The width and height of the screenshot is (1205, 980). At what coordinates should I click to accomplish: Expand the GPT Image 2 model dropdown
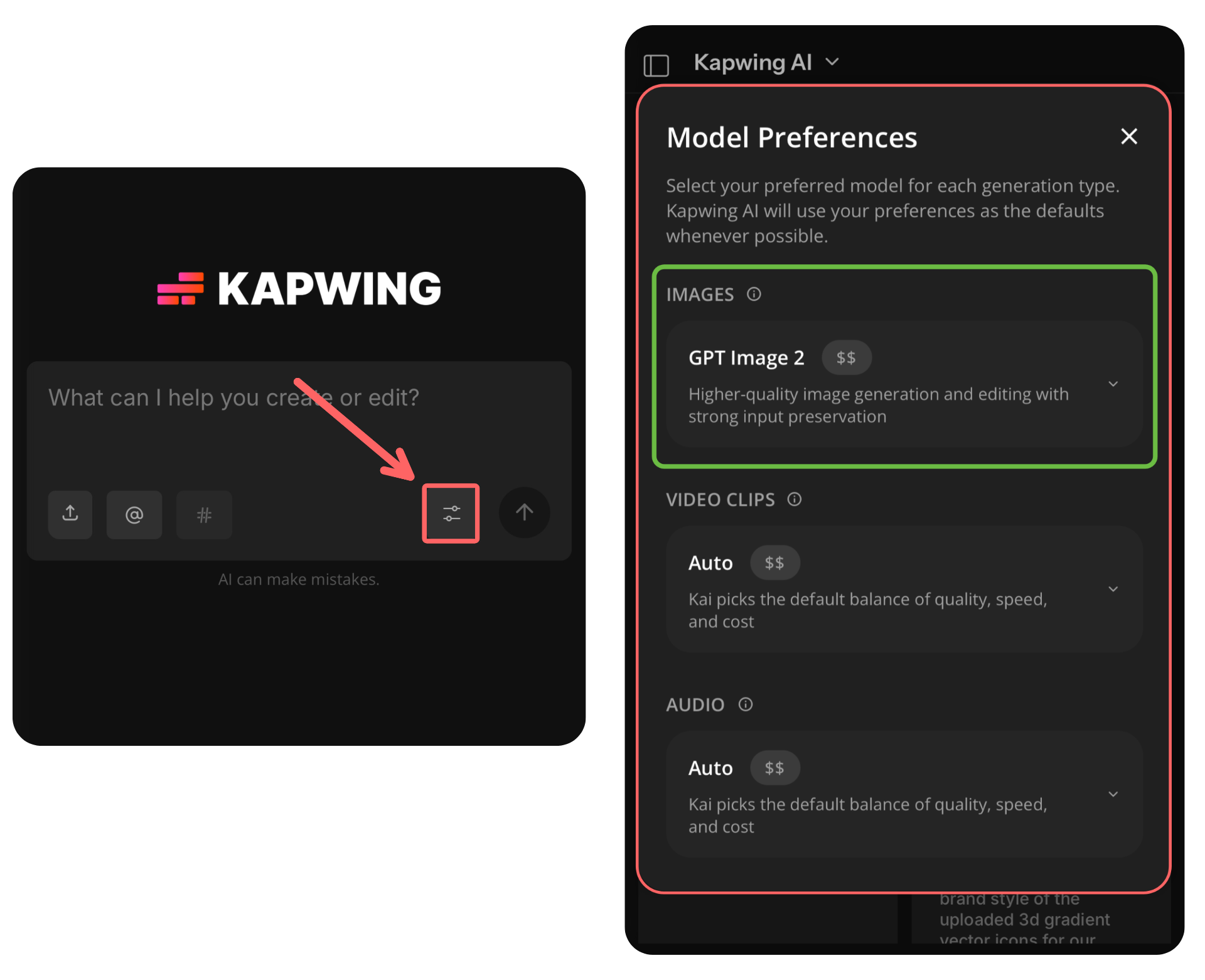point(904,384)
